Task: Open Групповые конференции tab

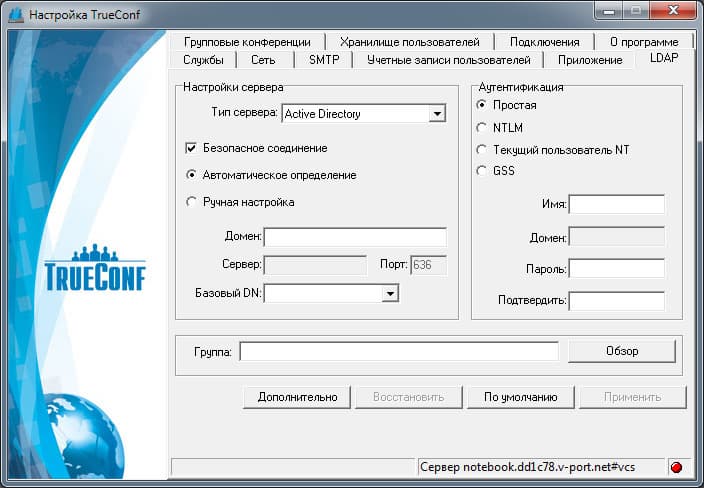Action: tap(247, 42)
